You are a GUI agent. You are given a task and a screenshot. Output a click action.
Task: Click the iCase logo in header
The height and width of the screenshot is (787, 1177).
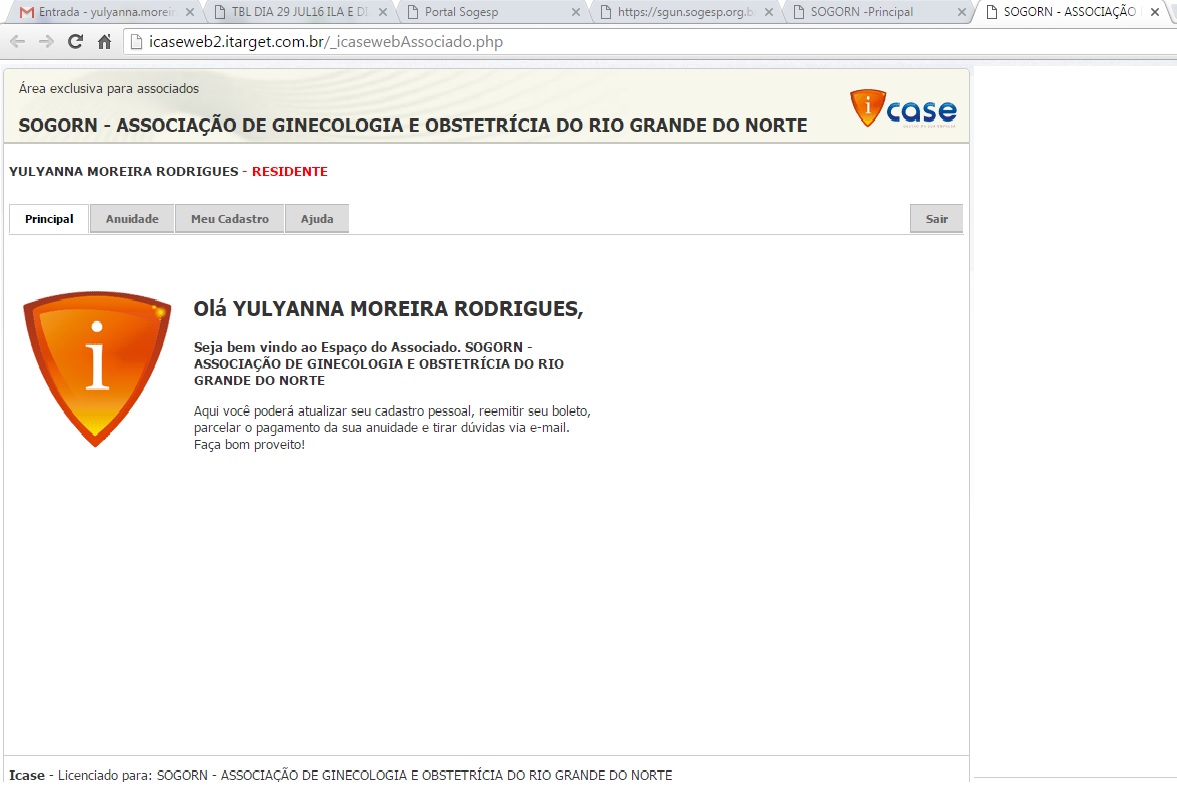(903, 109)
